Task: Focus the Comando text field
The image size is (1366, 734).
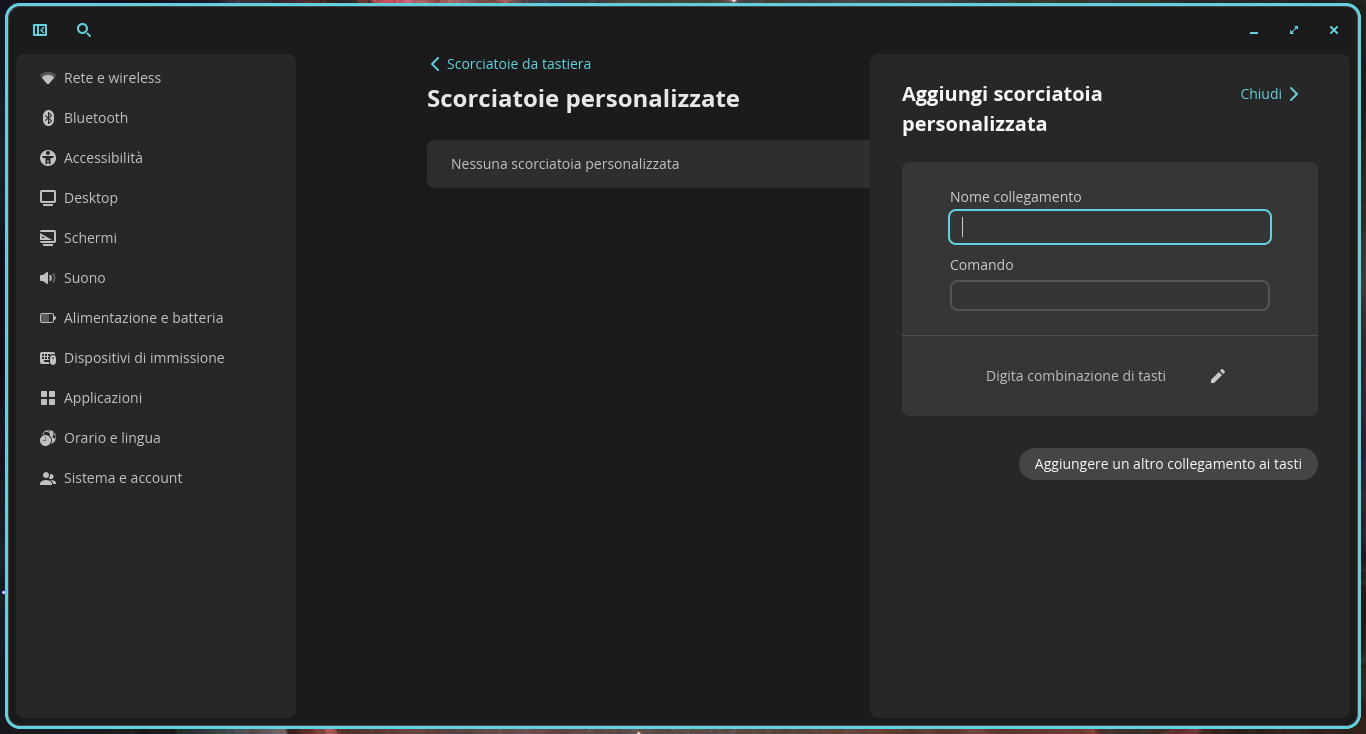Action: click(x=1110, y=295)
